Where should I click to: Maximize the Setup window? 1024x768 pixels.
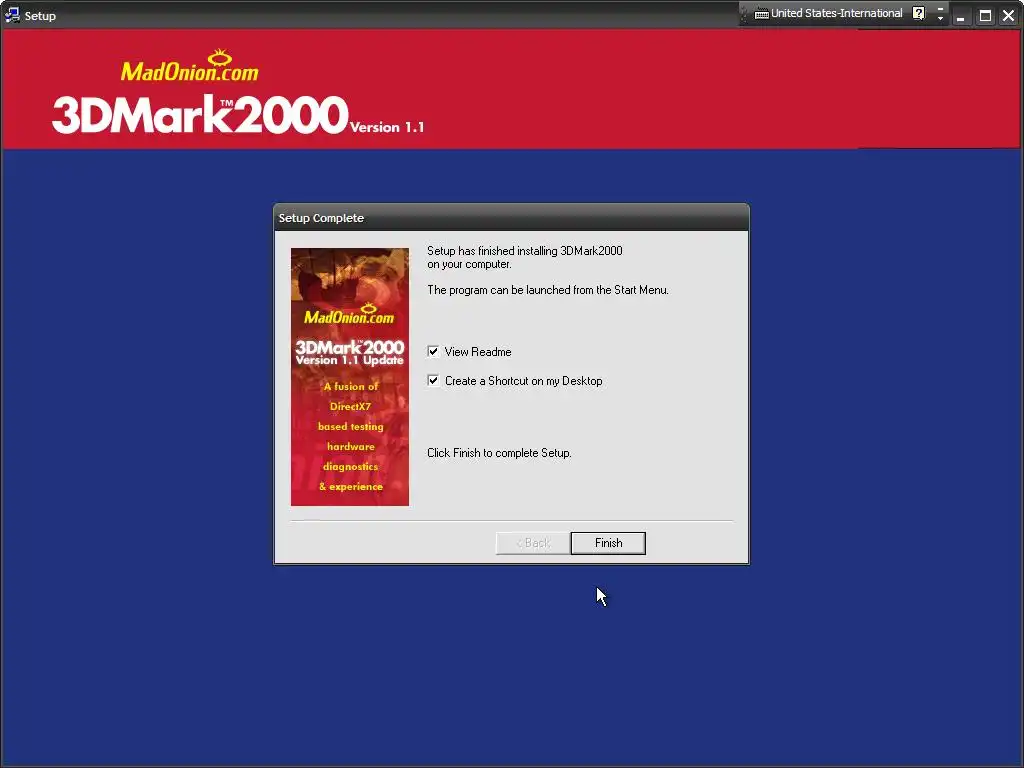click(x=985, y=16)
